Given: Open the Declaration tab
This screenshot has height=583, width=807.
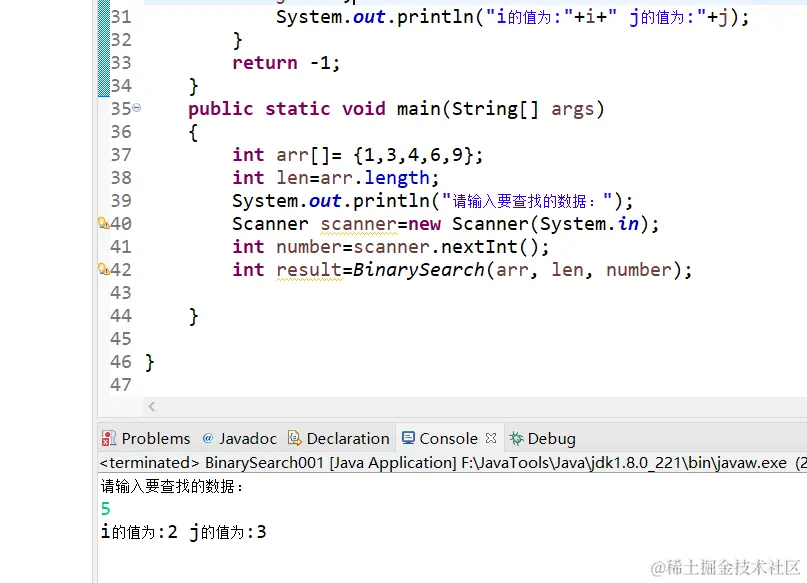Looking at the screenshot, I should [x=339, y=438].
